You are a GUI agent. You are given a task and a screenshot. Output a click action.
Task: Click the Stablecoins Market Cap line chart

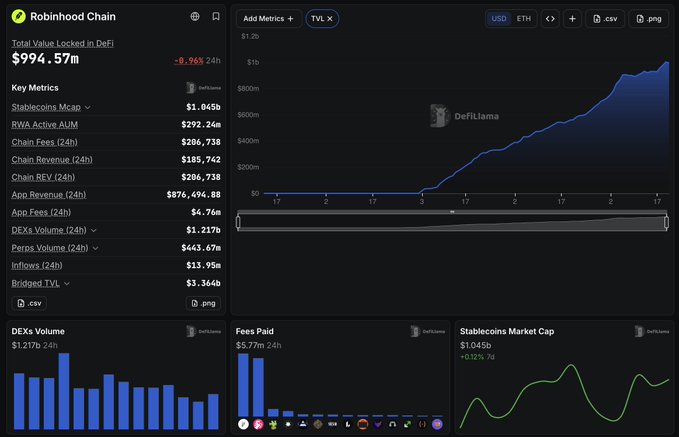coord(564,396)
